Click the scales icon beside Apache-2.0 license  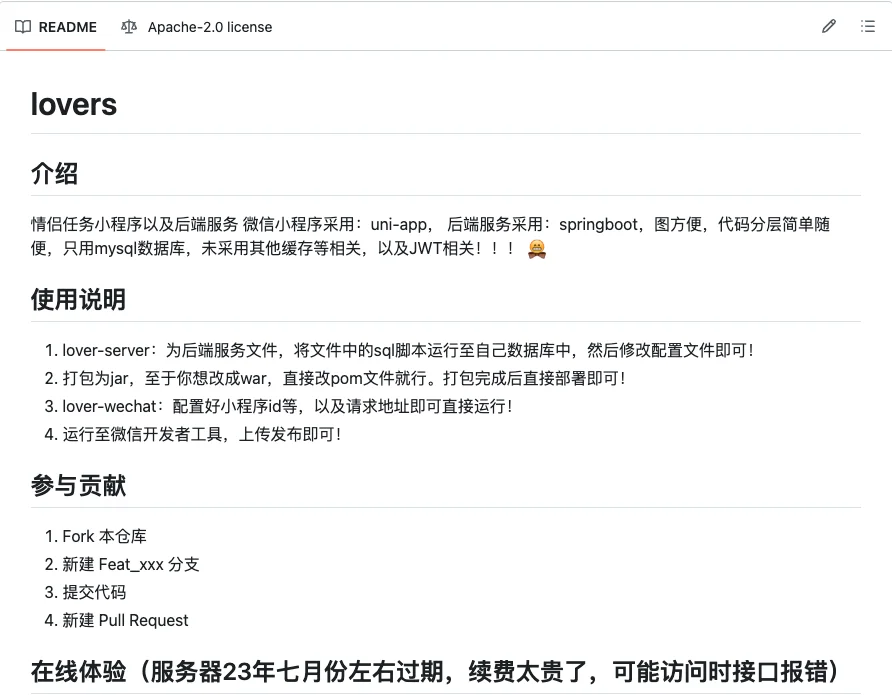point(129,27)
